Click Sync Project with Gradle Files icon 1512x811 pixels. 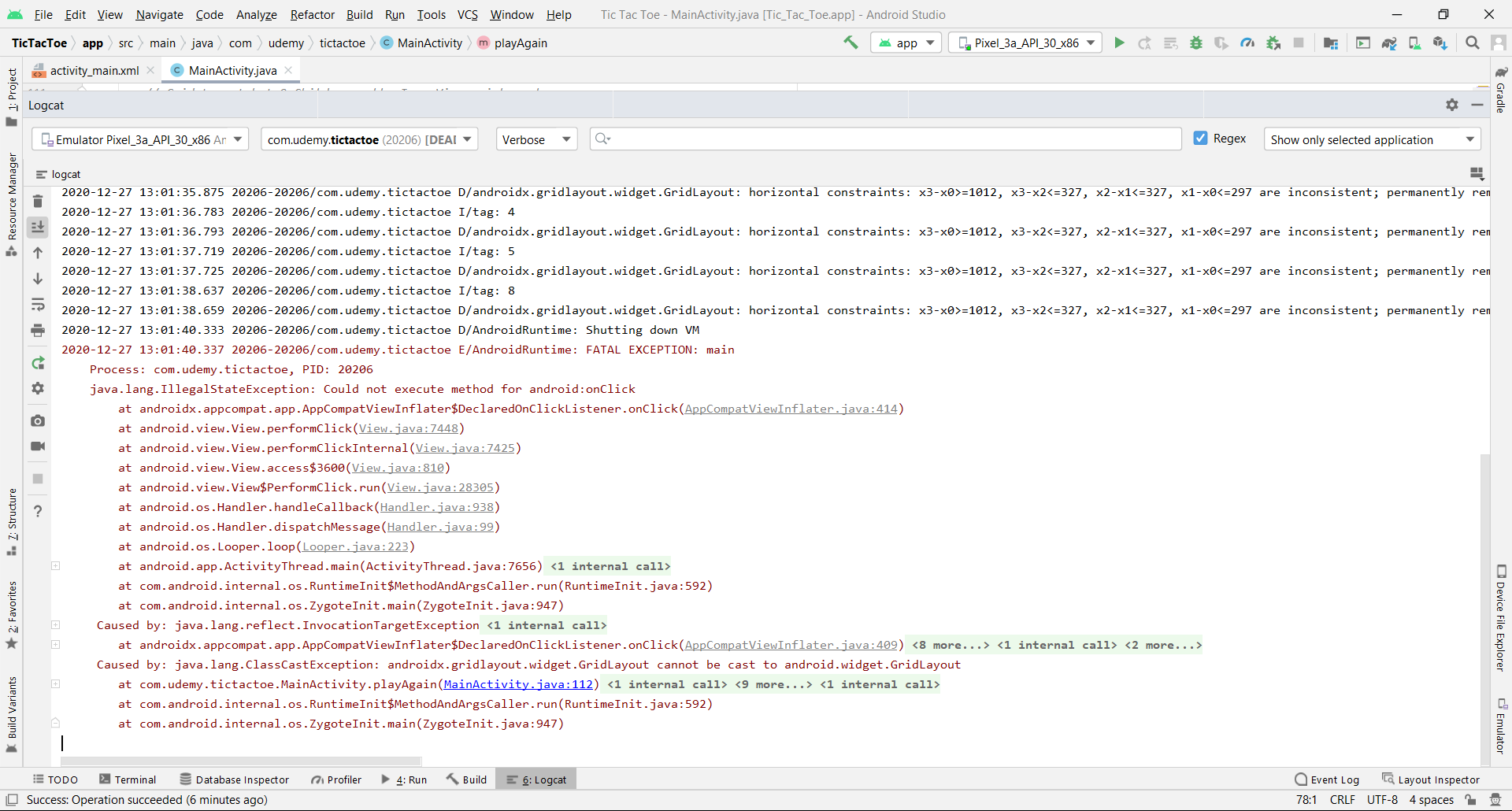click(1389, 43)
